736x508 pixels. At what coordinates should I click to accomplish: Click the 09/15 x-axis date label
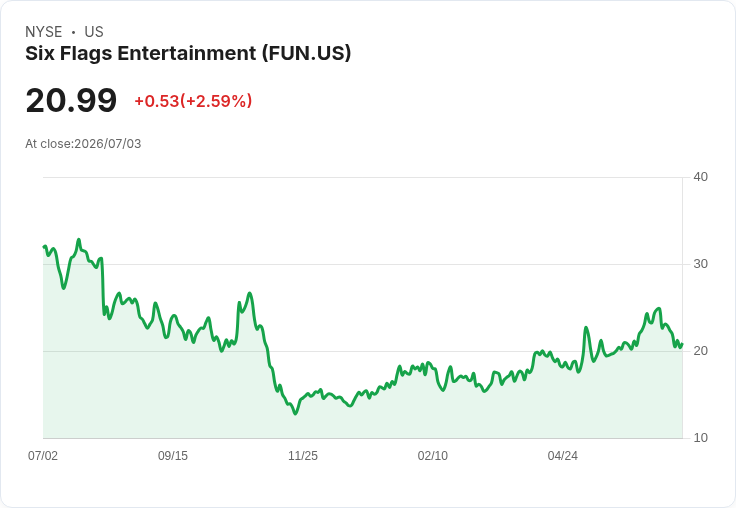coord(173,455)
